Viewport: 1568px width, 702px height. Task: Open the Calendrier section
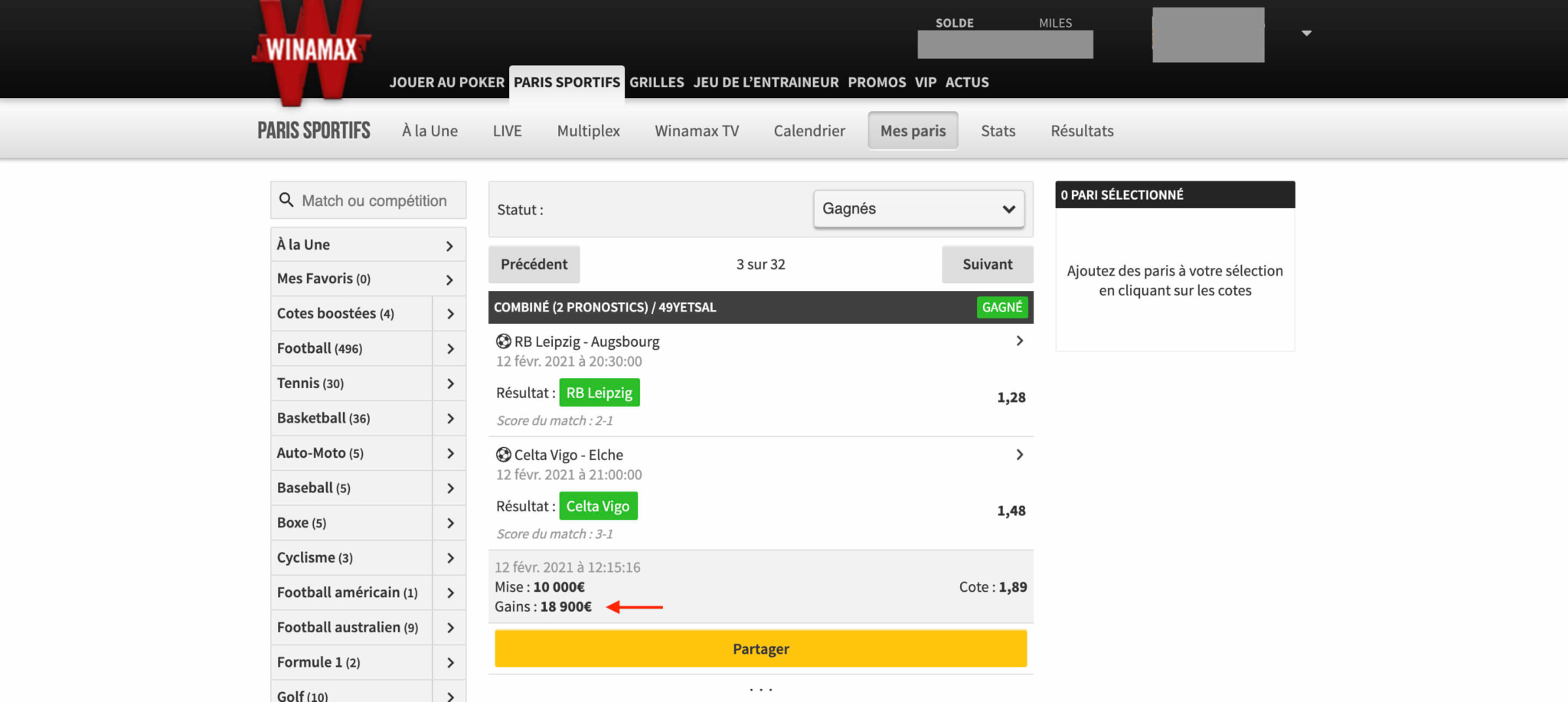(809, 131)
